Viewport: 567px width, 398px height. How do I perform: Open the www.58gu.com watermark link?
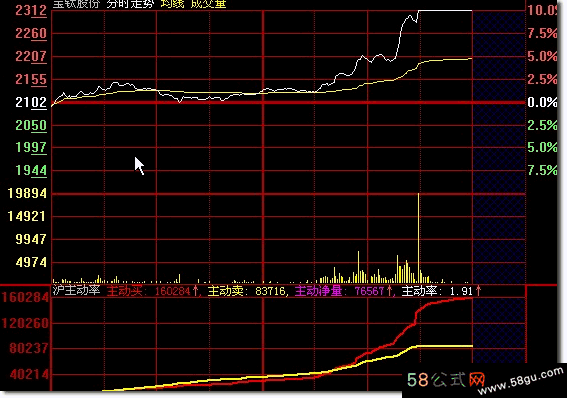[x=521, y=381]
